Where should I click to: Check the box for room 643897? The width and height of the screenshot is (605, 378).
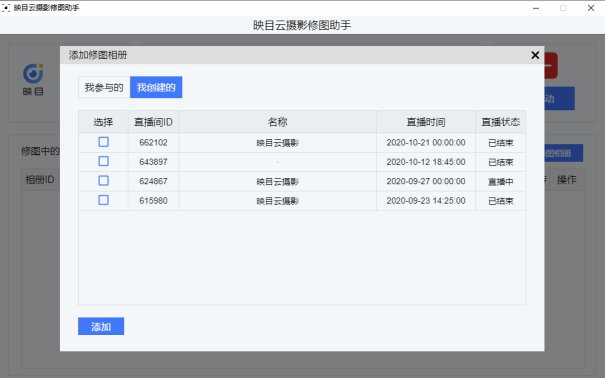point(103,161)
